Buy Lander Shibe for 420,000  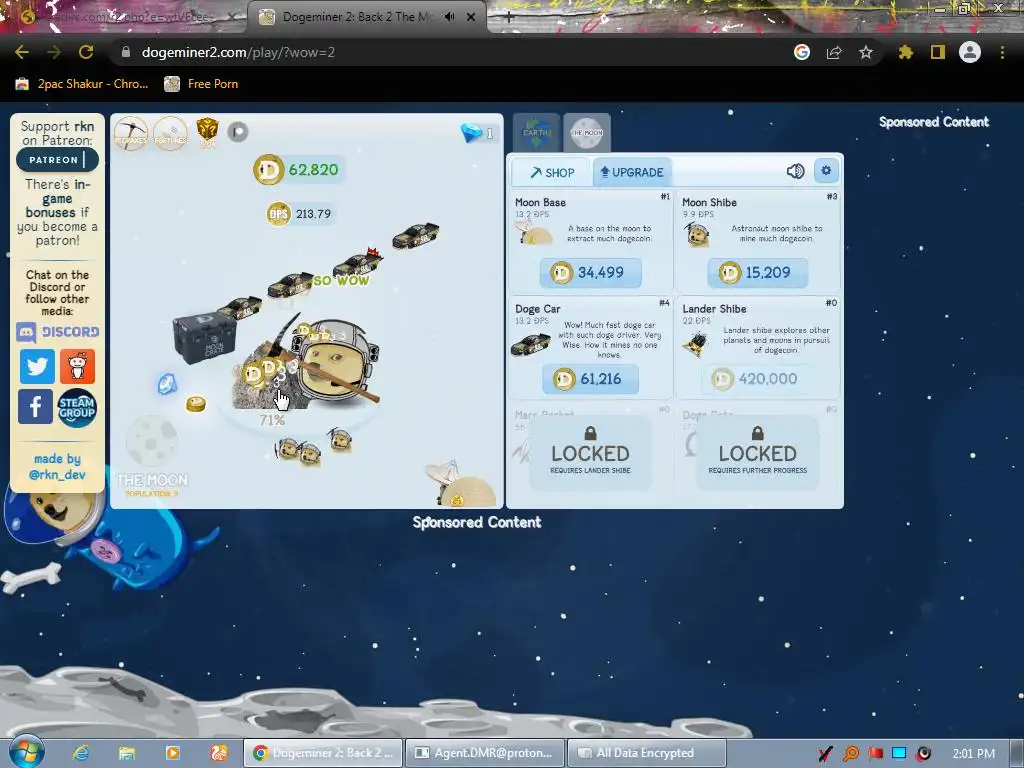click(758, 379)
